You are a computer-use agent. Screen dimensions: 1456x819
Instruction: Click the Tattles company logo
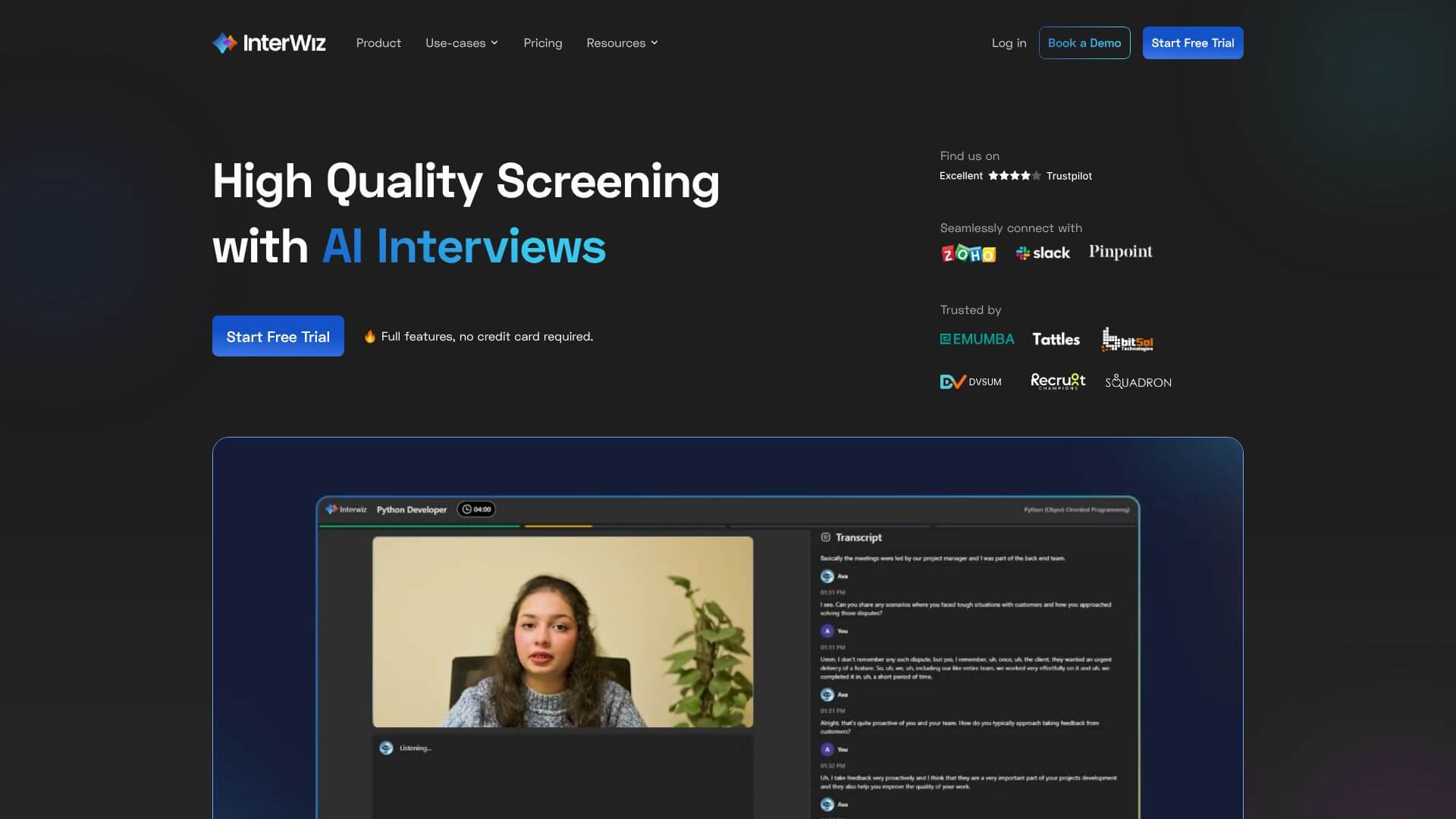pyautogui.click(x=1056, y=340)
